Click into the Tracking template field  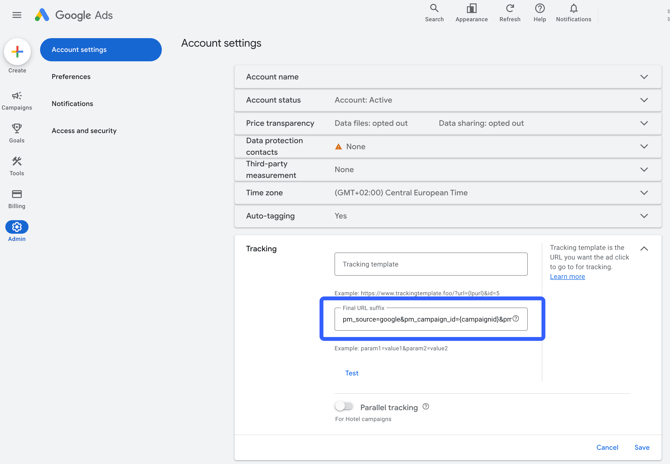[x=431, y=264]
